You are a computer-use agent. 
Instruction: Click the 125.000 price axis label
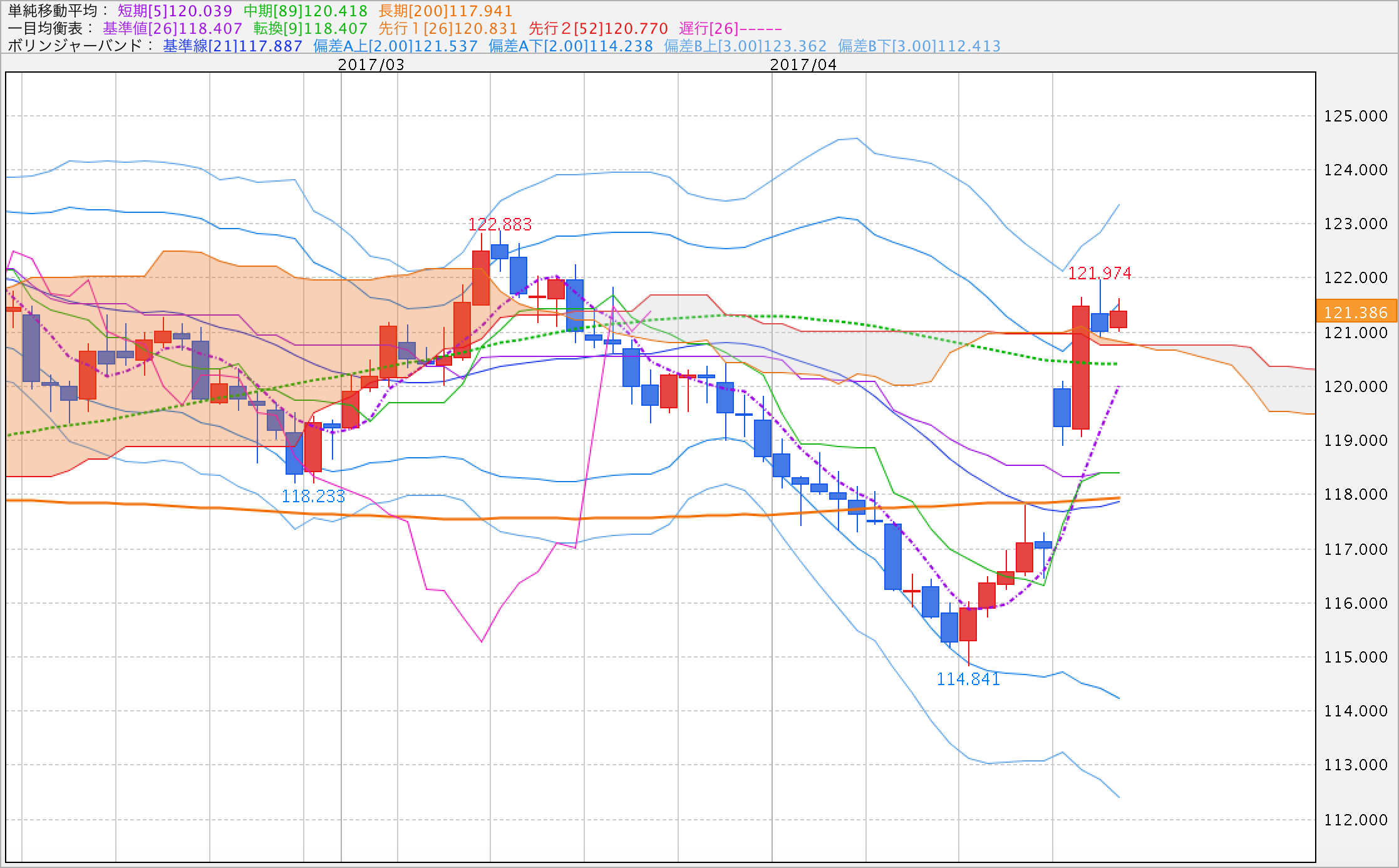1355,116
